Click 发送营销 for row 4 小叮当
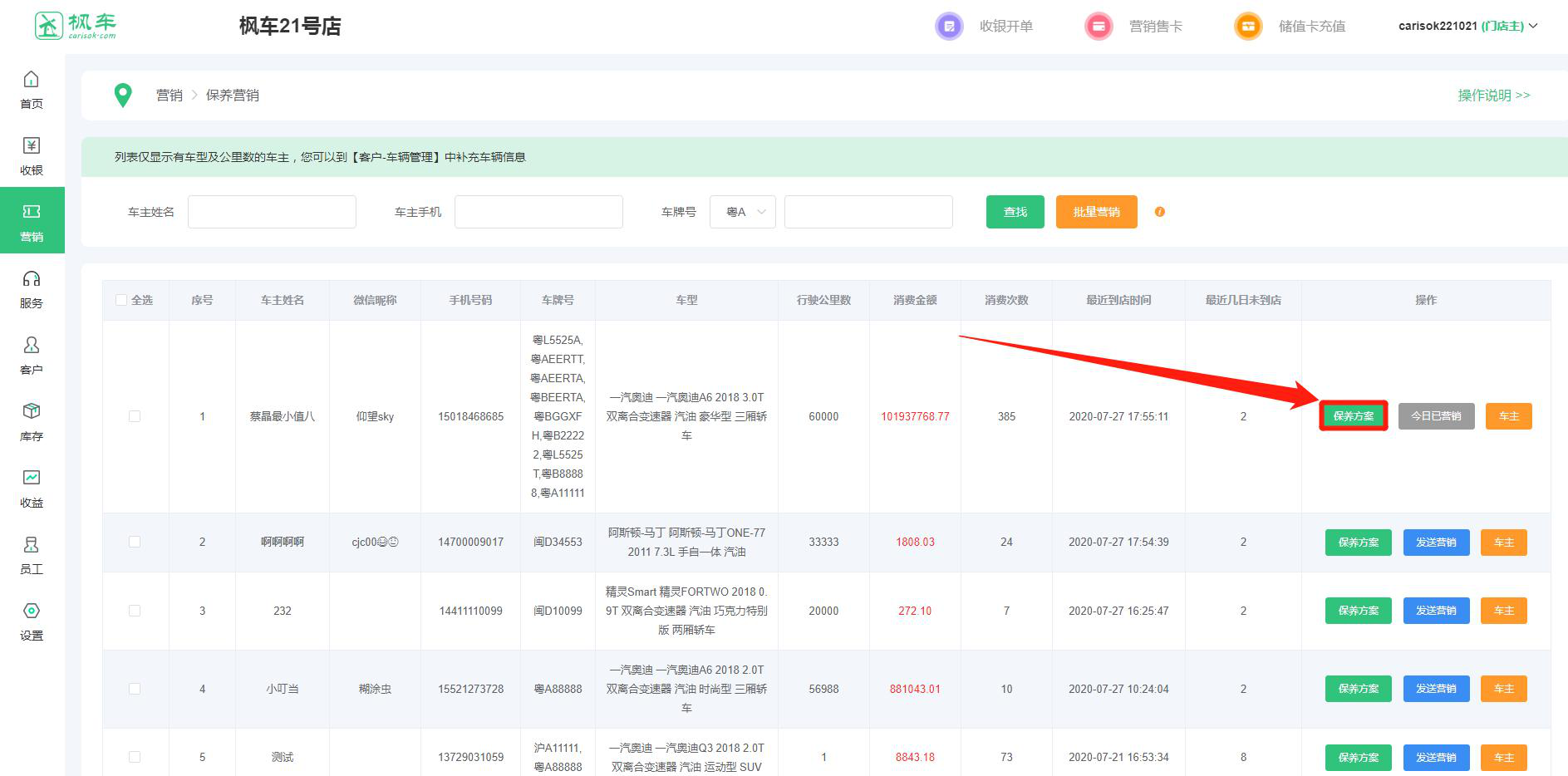The height and width of the screenshot is (776, 1568). pos(1437,689)
